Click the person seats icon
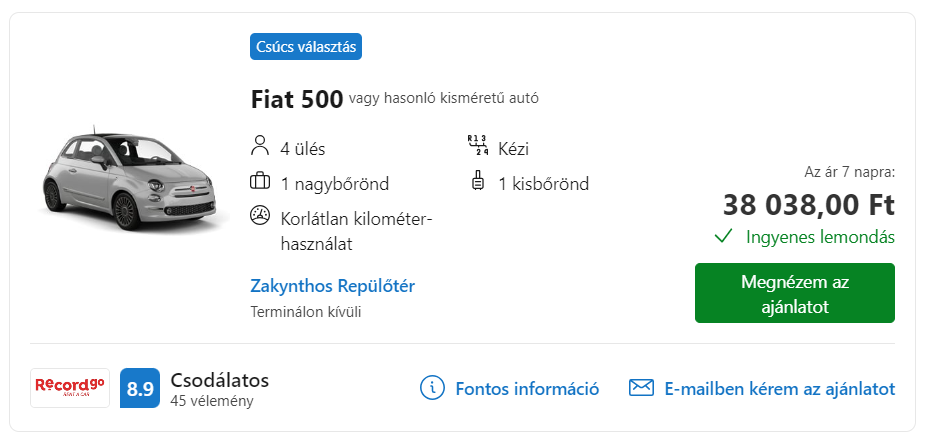 [x=260, y=146]
